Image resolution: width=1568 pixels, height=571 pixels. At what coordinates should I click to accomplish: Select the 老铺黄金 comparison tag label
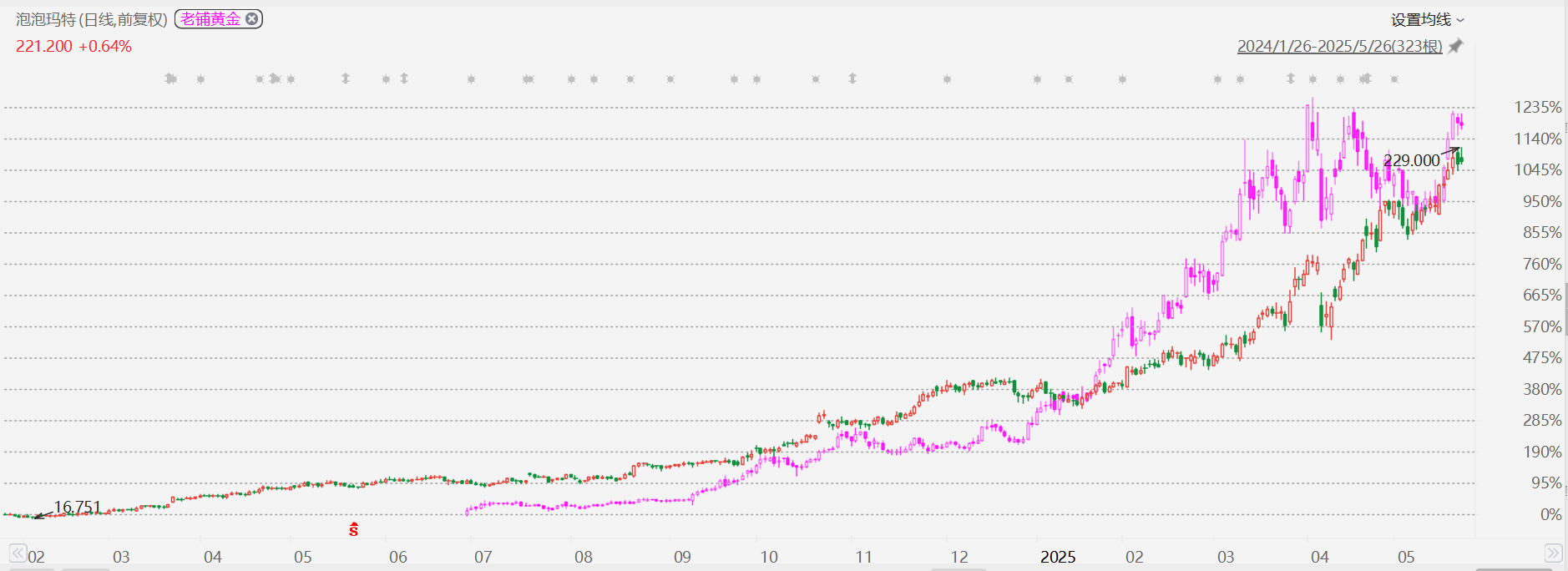pos(210,18)
